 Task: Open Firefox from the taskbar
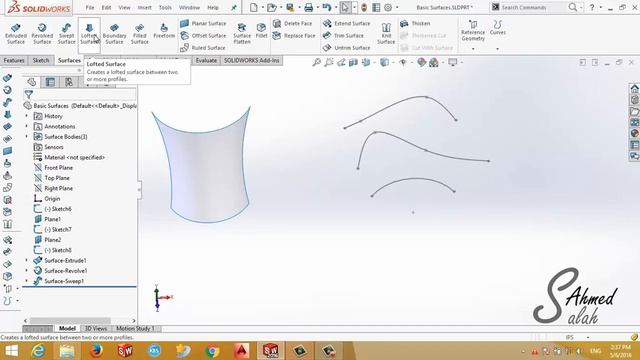click(x=96, y=351)
